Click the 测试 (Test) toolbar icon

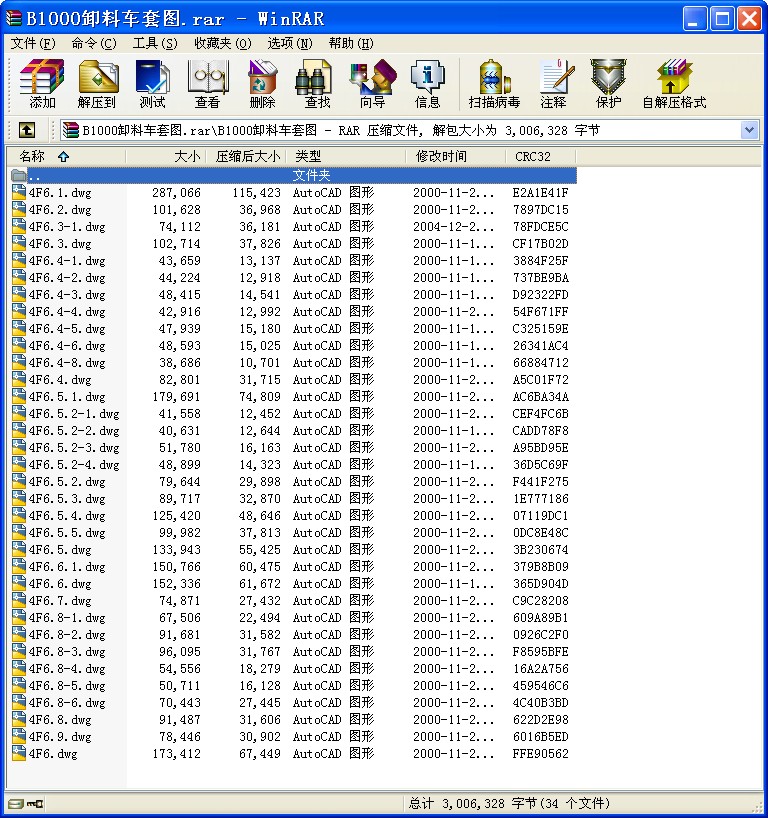click(x=152, y=77)
